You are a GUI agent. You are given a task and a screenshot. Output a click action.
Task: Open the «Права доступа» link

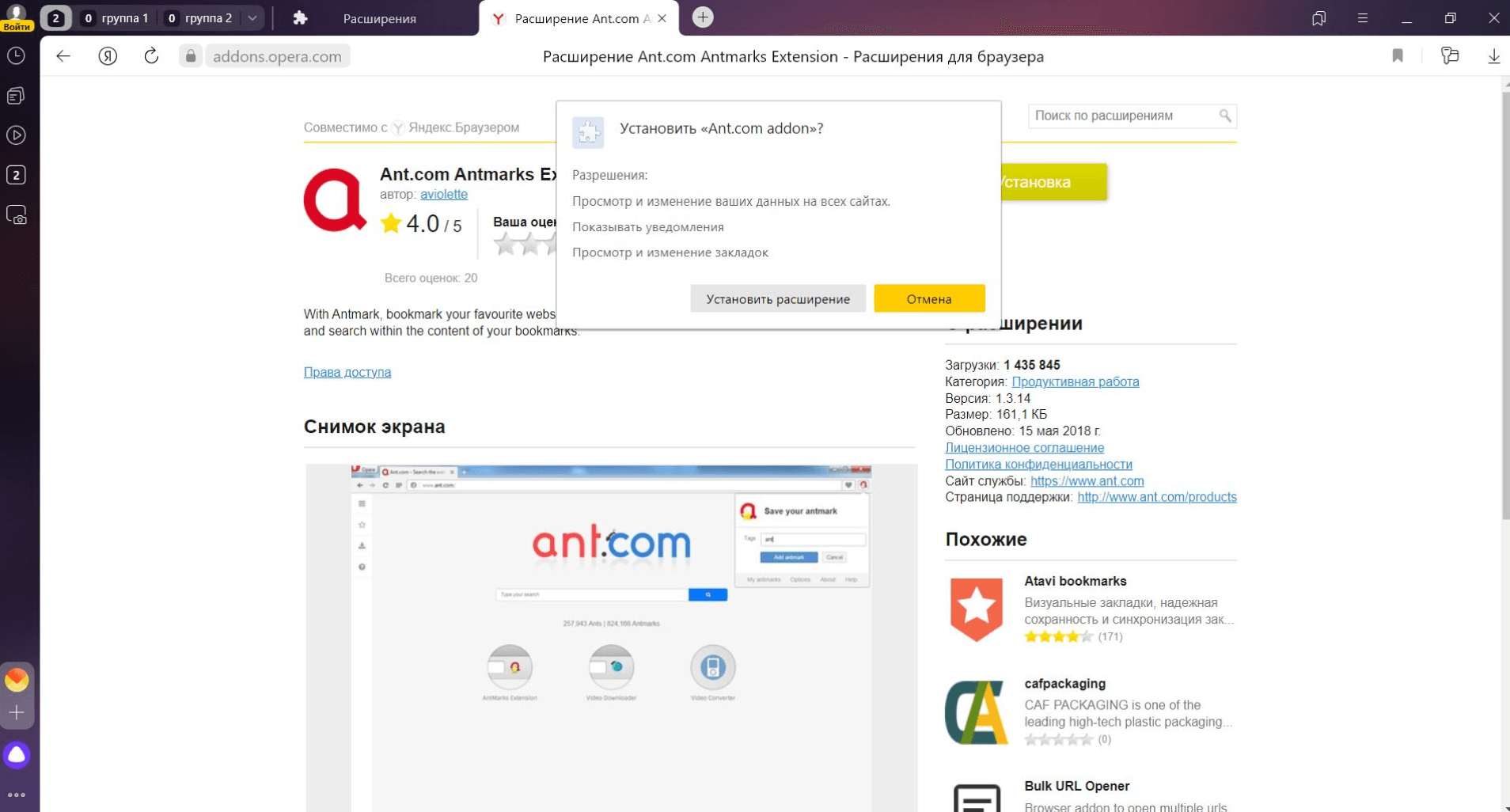(x=347, y=372)
